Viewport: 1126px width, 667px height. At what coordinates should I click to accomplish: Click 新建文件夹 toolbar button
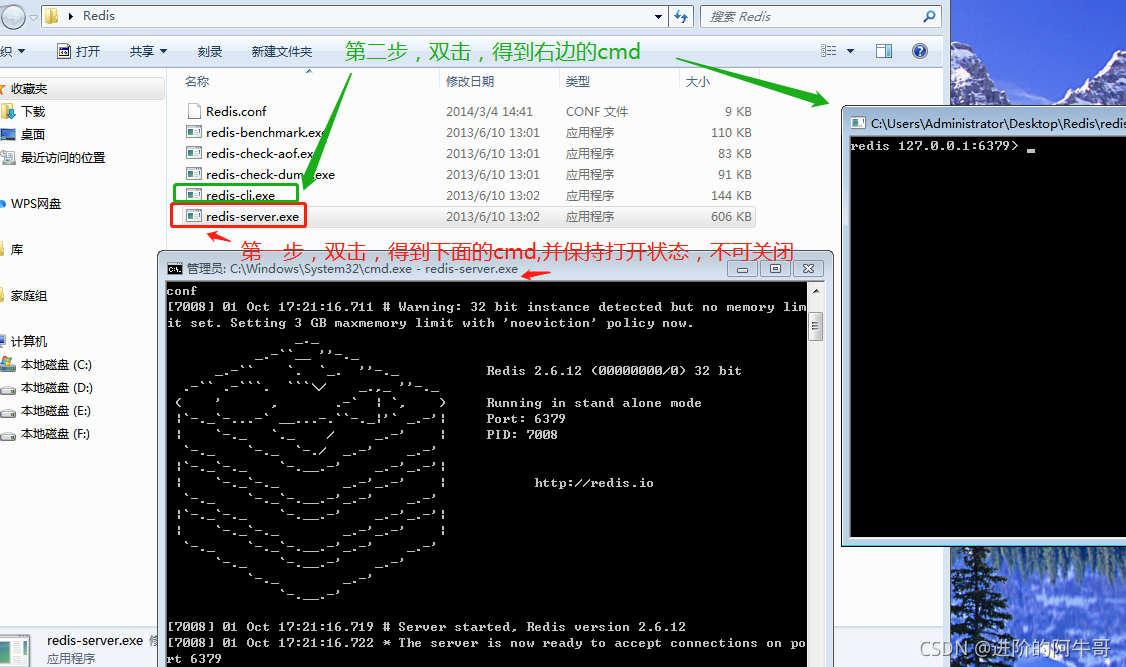pos(282,51)
